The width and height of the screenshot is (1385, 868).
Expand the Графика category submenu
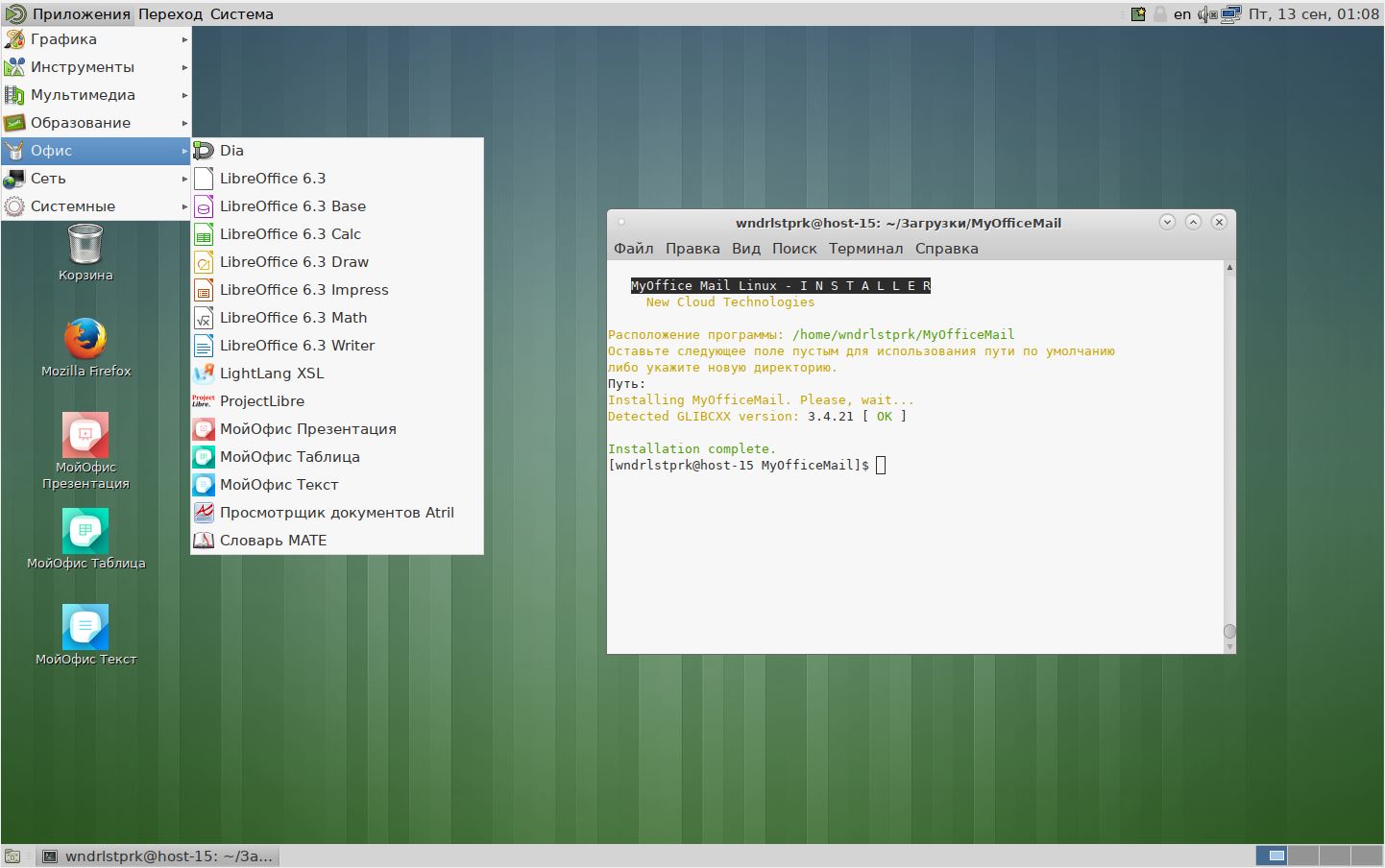click(x=96, y=39)
